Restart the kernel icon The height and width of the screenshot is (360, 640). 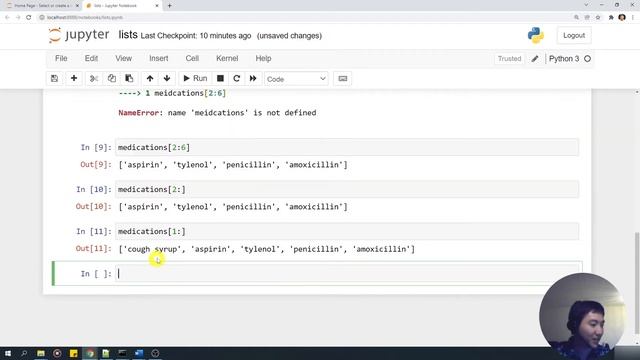(x=236, y=78)
